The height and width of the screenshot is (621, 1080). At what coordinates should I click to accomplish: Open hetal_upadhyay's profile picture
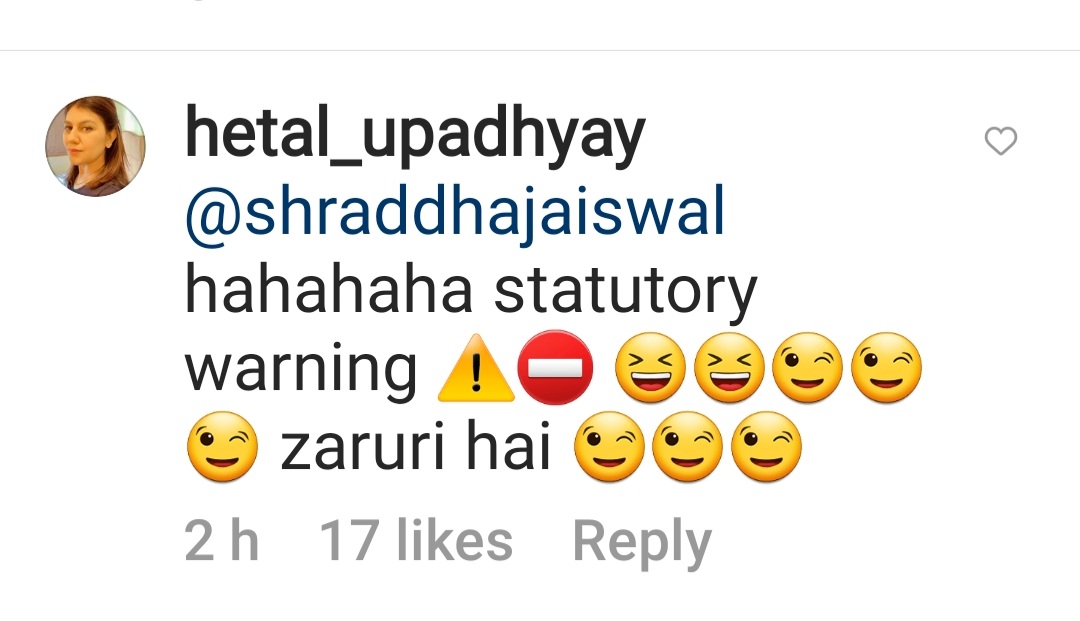tap(95, 146)
